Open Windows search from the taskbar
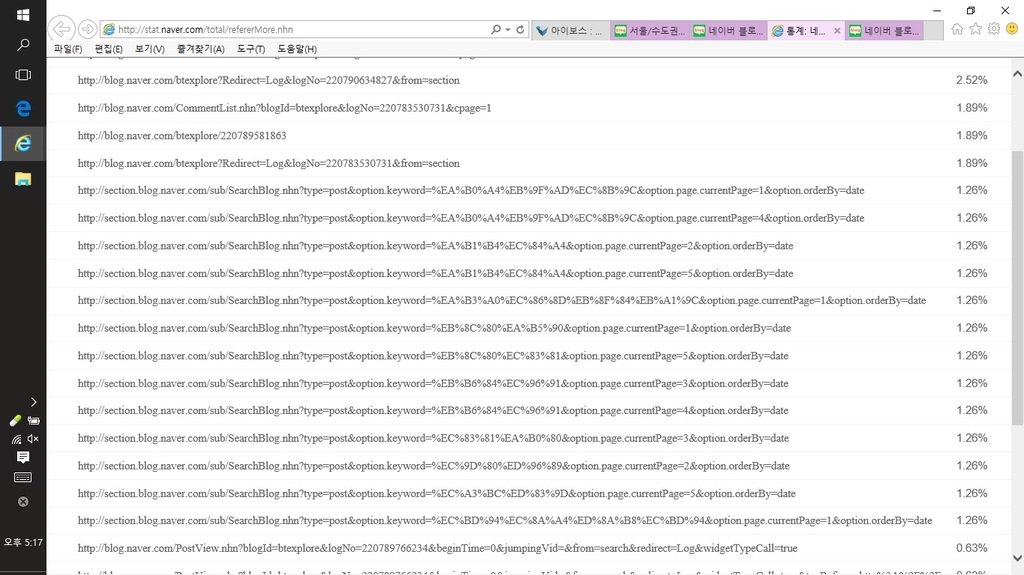This screenshot has height=575, width=1024. pyautogui.click(x=23, y=44)
